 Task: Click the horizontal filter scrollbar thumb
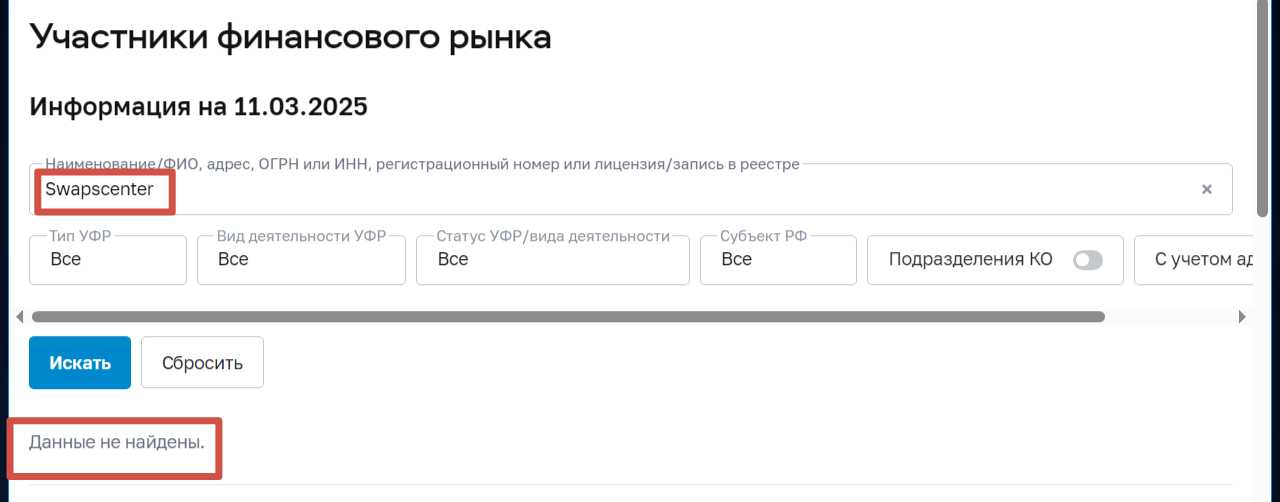[568, 317]
